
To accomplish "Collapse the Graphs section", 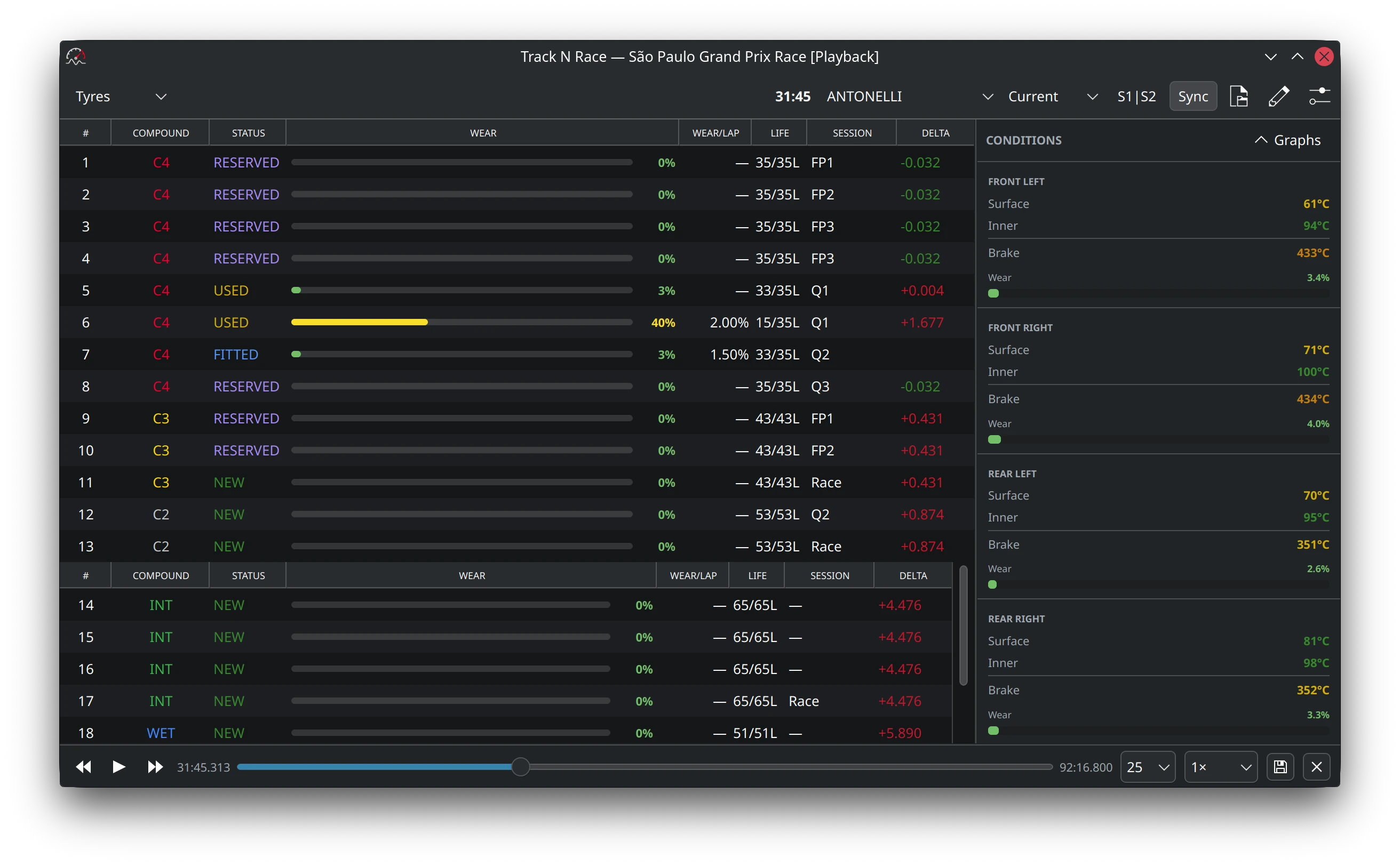I will (1287, 140).
